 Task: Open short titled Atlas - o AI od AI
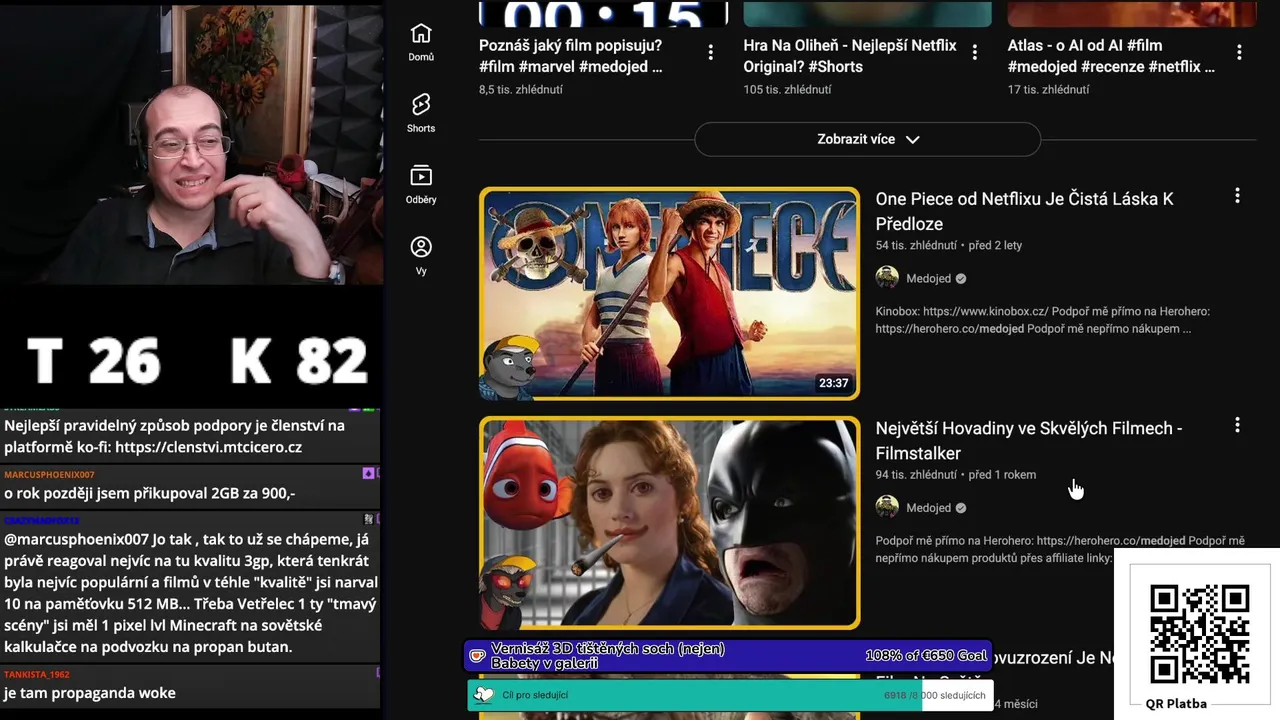(1111, 56)
